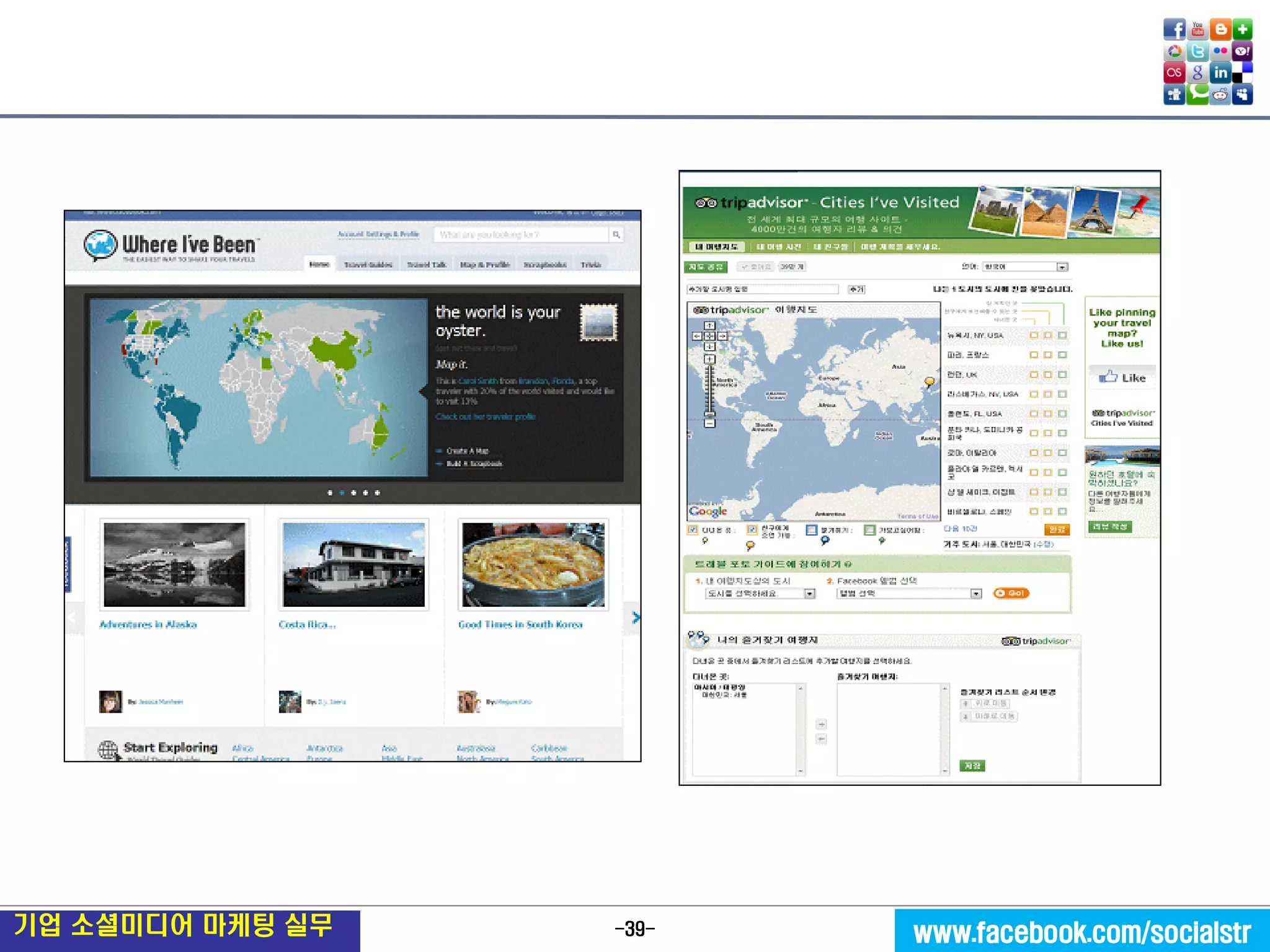Open the Facebook album selection dropdown
Viewport: 1270px width, 952px height.
(976, 594)
